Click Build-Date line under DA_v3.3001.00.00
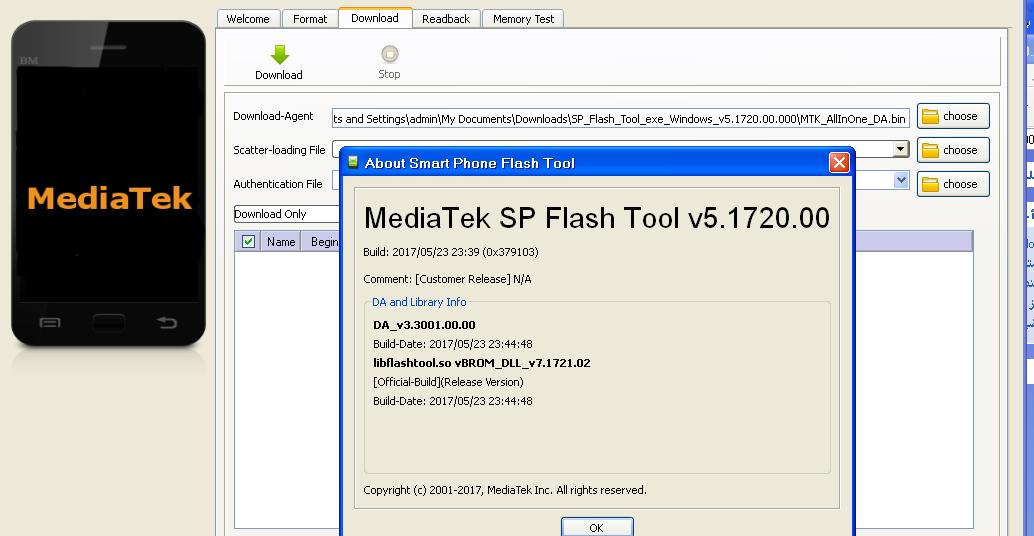Viewport: 1034px width, 536px height. click(x=452, y=344)
